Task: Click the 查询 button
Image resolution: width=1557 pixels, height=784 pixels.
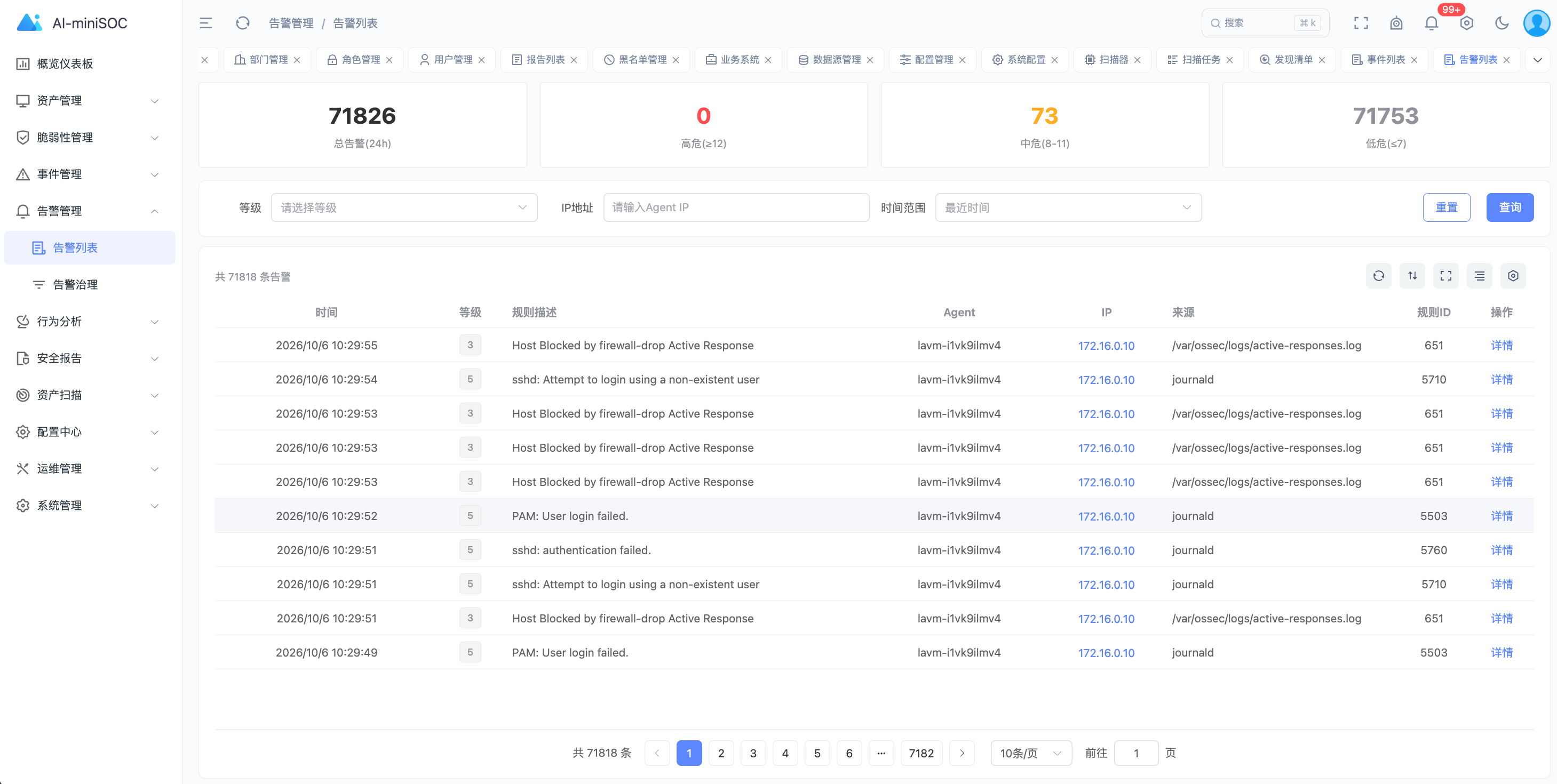Action: click(1510, 207)
